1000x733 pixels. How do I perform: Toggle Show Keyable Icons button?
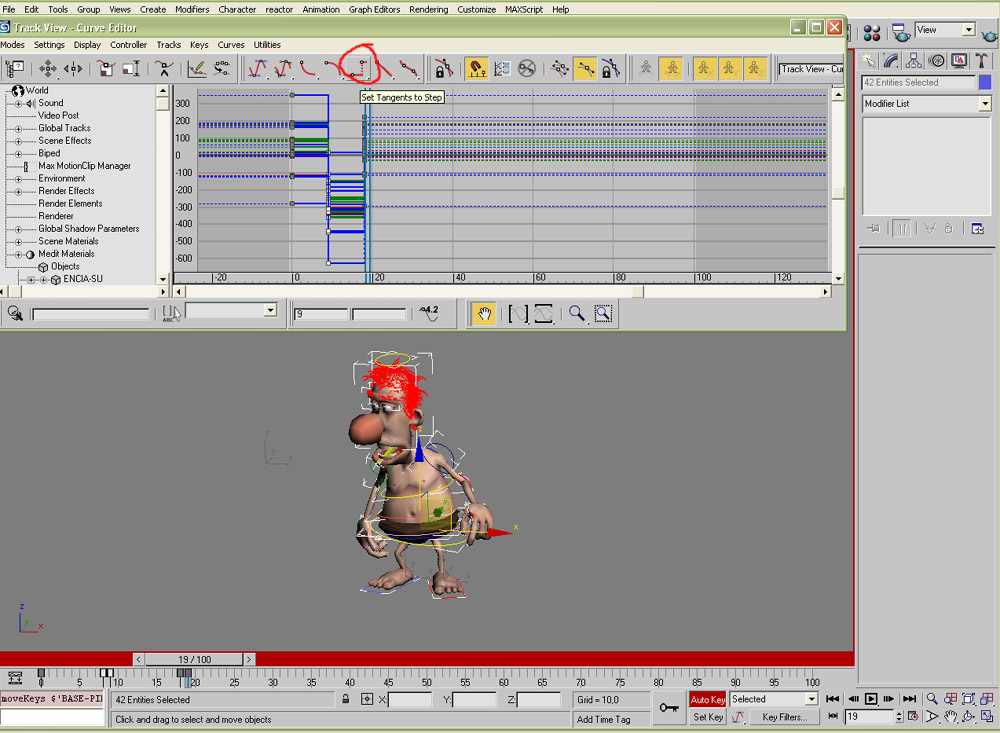point(527,68)
